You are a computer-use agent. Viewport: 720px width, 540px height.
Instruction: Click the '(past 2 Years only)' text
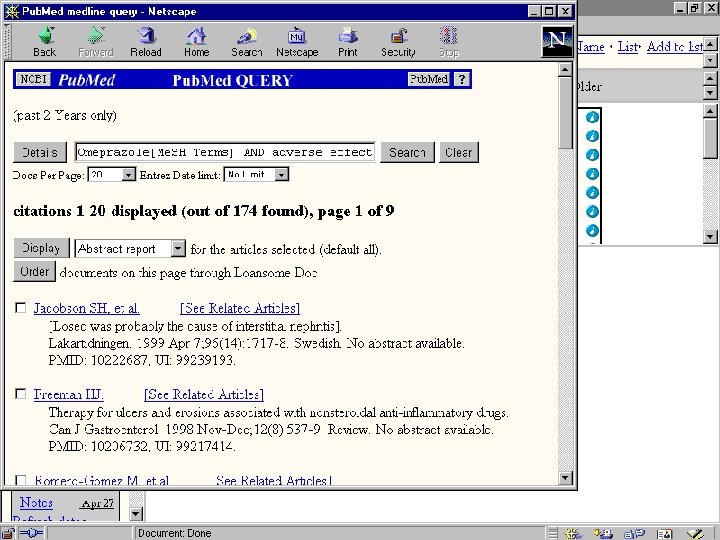point(65,115)
